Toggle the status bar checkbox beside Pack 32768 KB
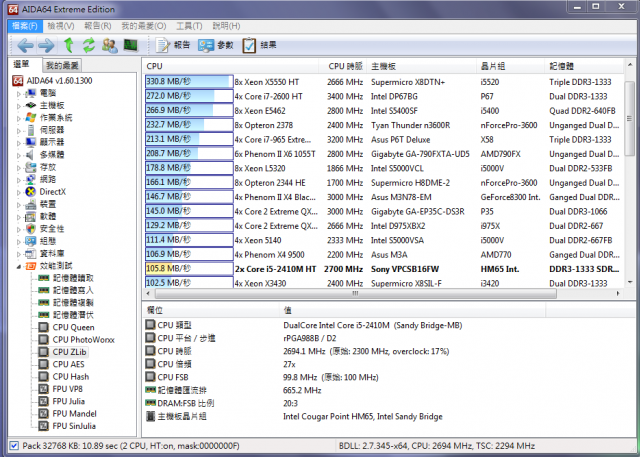 pos(14,446)
